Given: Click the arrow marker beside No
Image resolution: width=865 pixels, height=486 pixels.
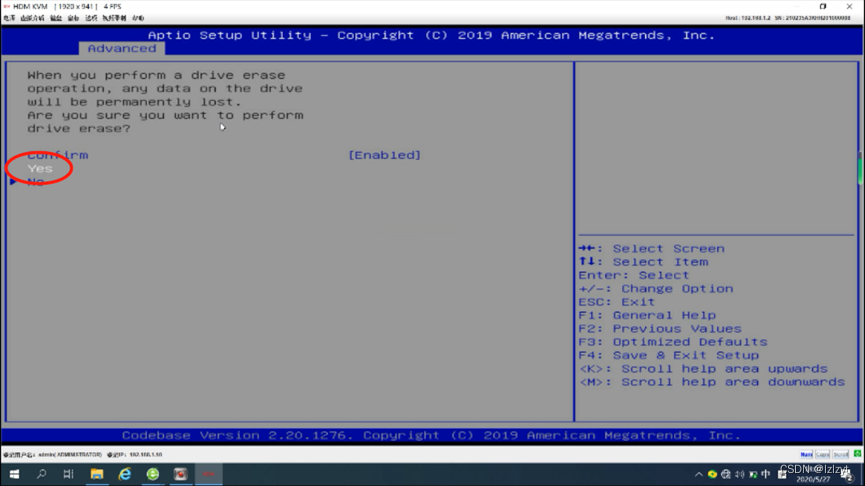Looking at the screenshot, I should (x=13, y=181).
